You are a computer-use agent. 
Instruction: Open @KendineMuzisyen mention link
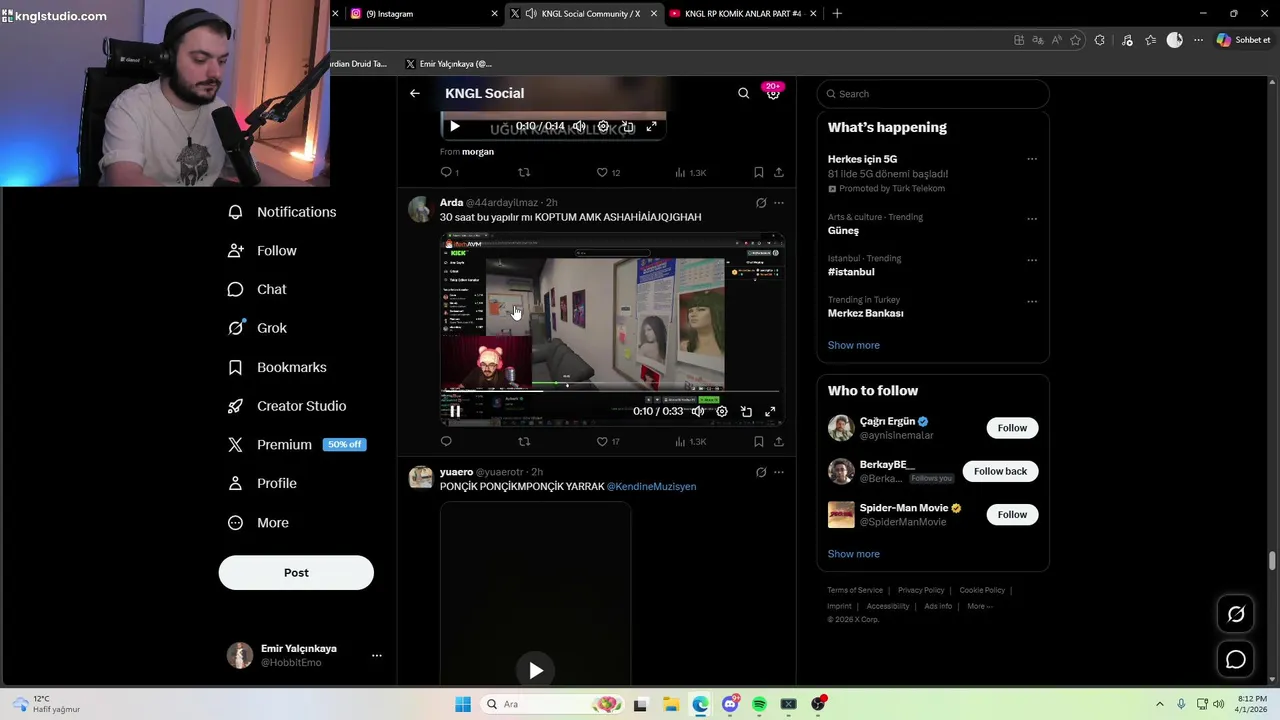[651, 486]
